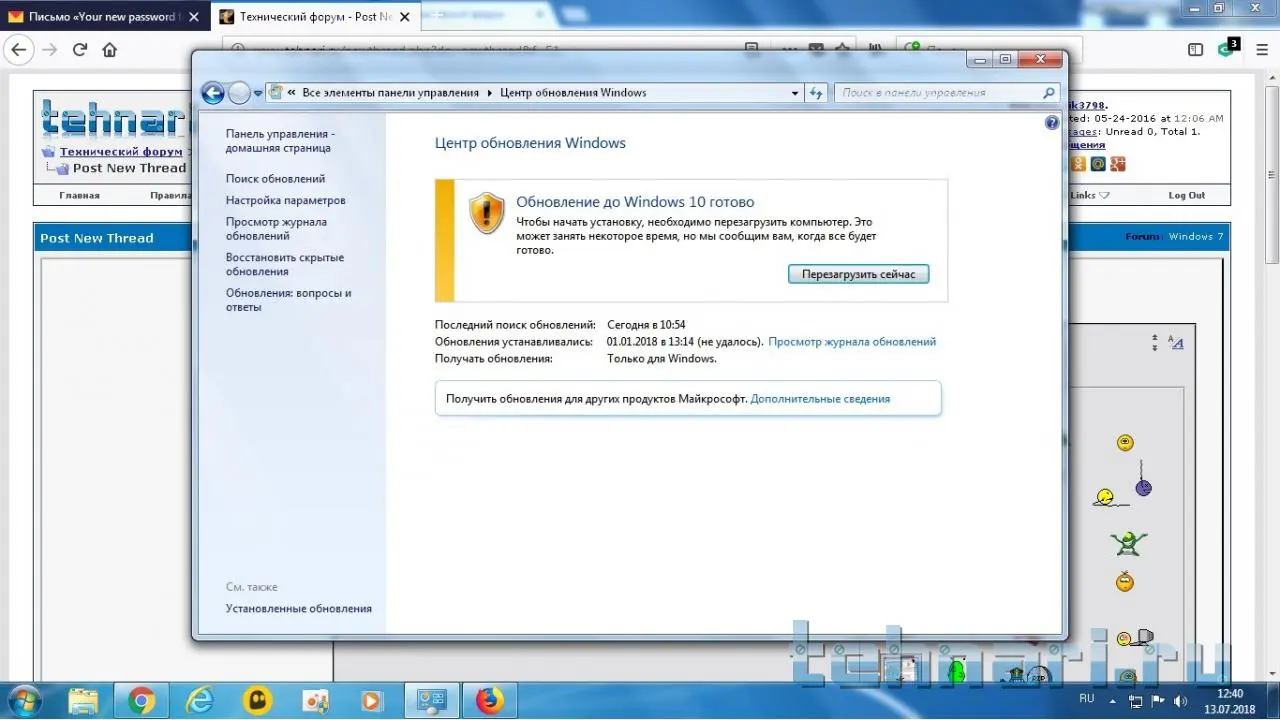The height and width of the screenshot is (720, 1280).
Task: Click the browser Home button
Action: 110,50
